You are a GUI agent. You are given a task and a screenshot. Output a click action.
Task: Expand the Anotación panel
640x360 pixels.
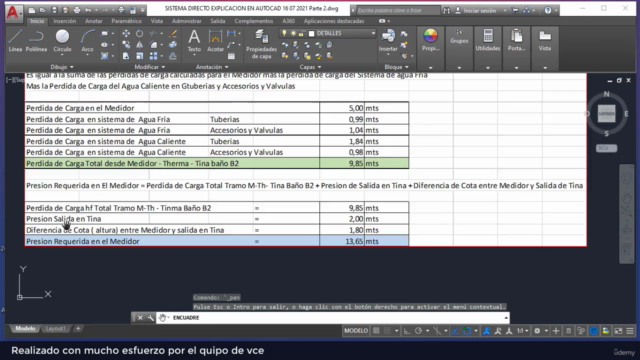coord(212,67)
